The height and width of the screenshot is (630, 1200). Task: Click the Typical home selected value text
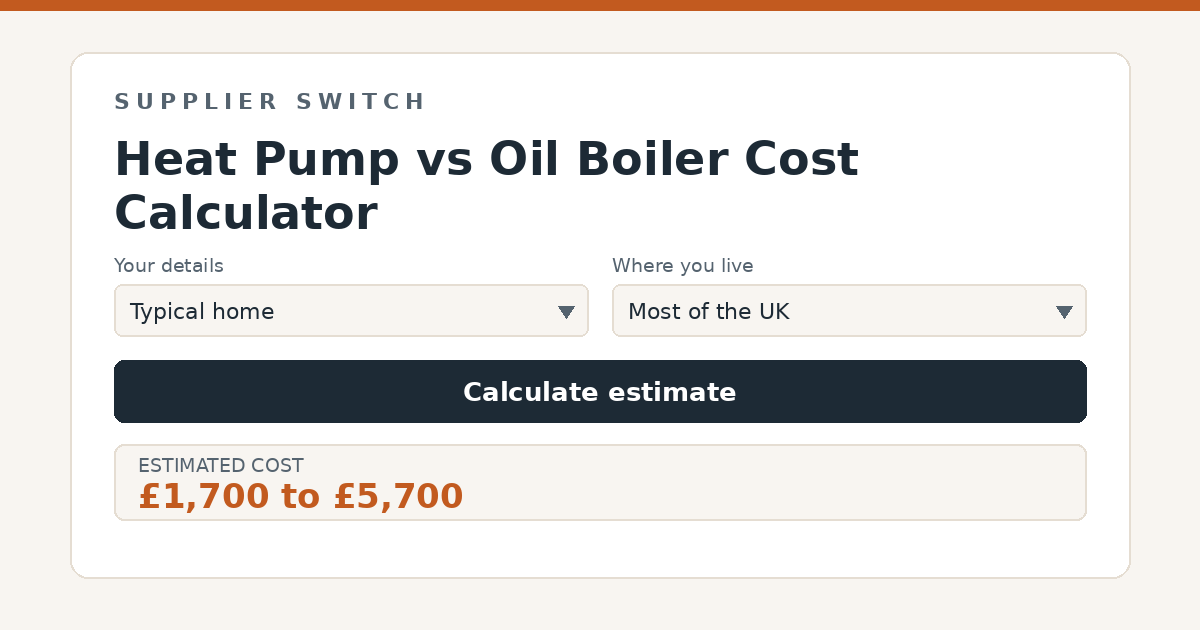tap(202, 312)
